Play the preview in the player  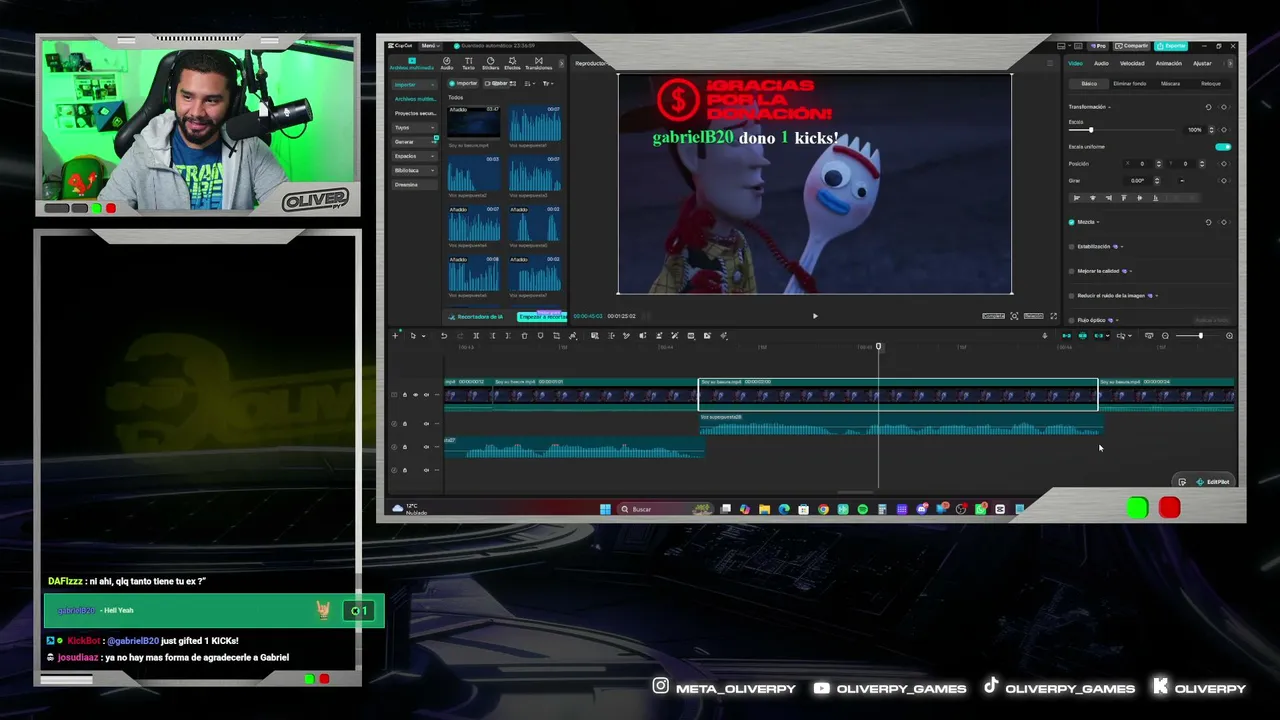(x=815, y=316)
